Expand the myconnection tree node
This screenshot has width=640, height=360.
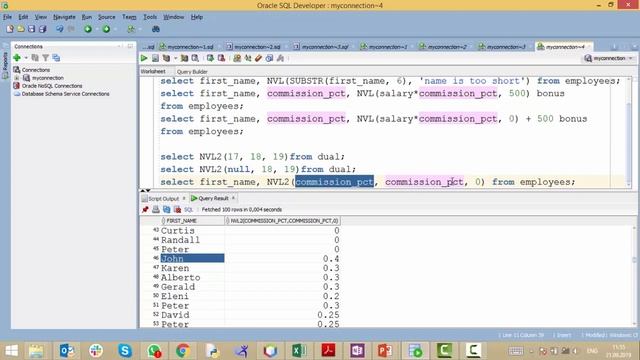pyautogui.click(x=17, y=78)
